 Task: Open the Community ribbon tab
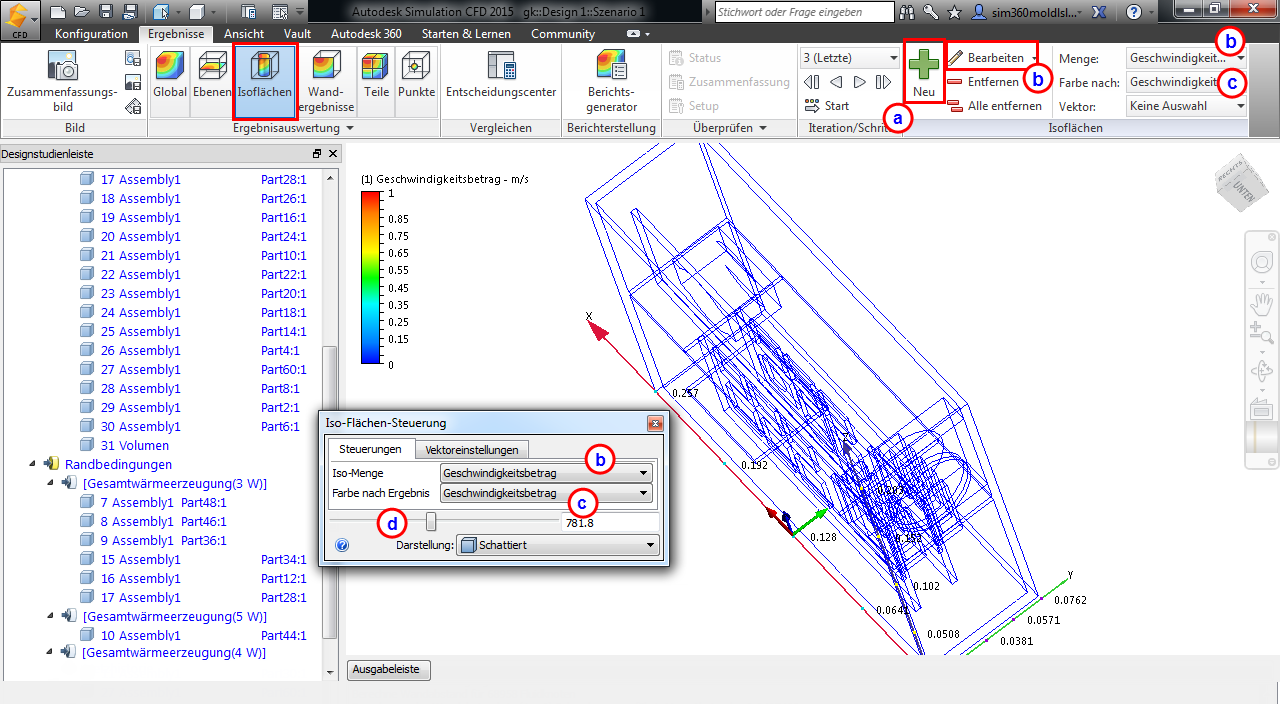click(563, 34)
